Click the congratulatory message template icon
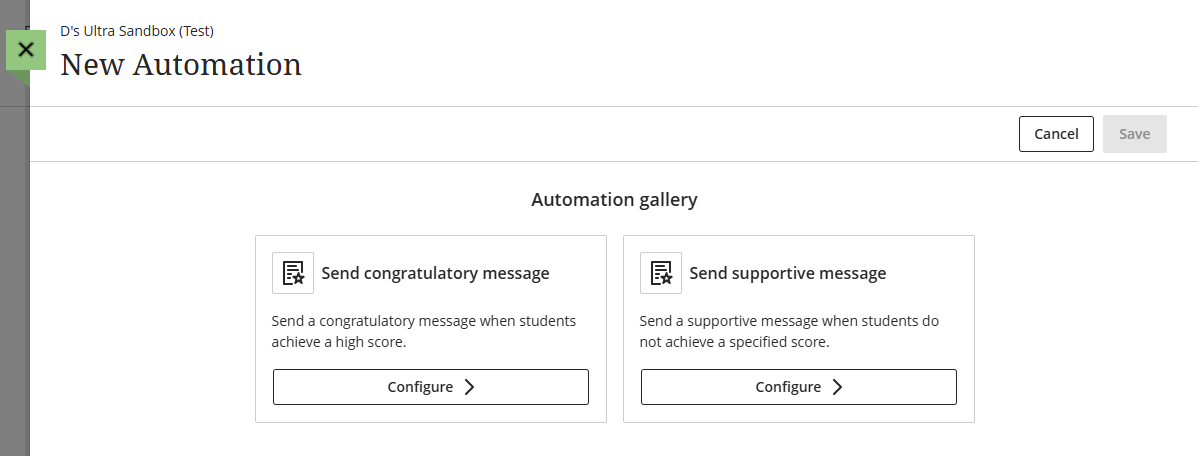The image size is (1198, 456). click(293, 273)
